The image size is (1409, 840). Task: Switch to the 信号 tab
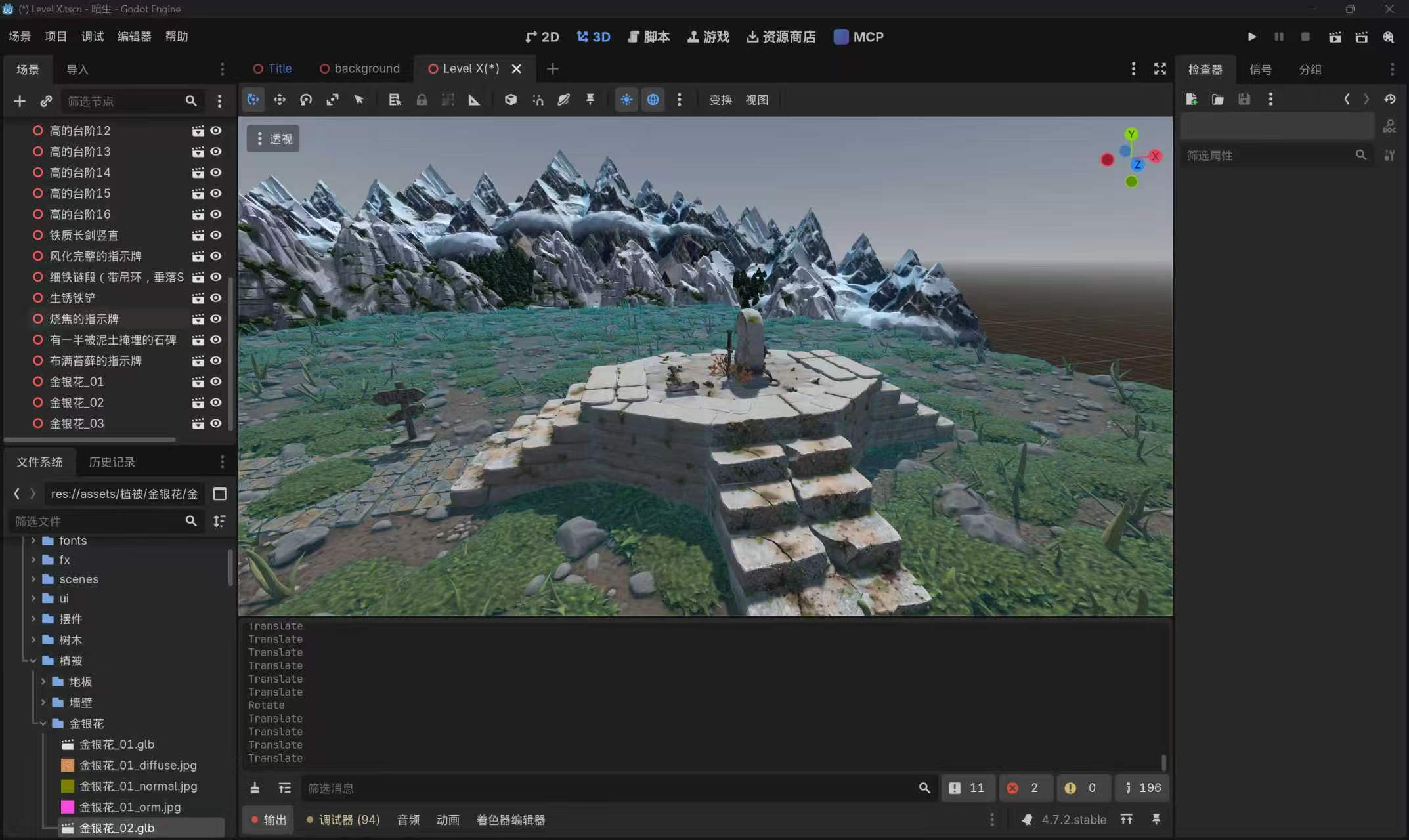1260,70
